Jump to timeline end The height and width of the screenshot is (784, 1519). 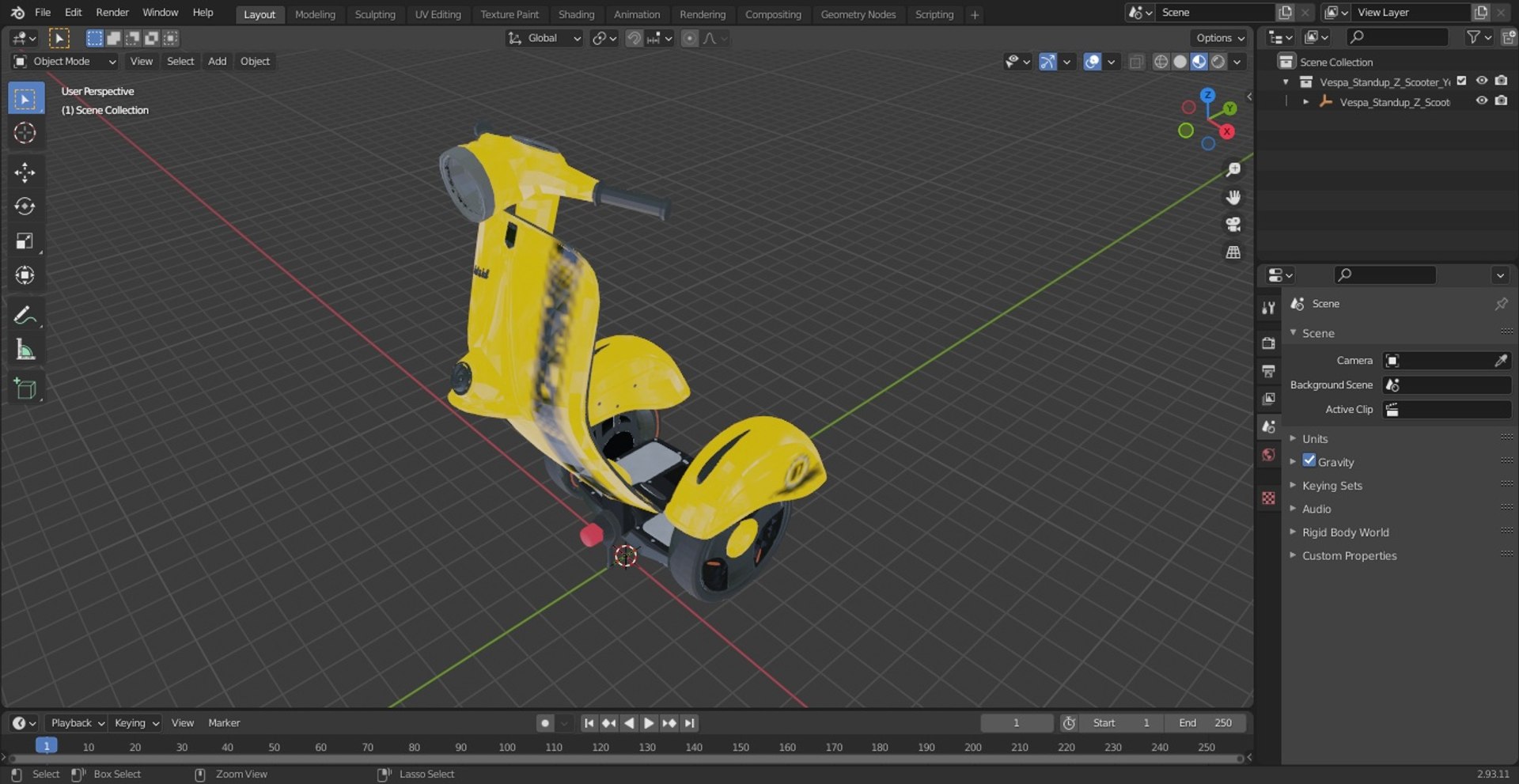pyautogui.click(x=690, y=723)
